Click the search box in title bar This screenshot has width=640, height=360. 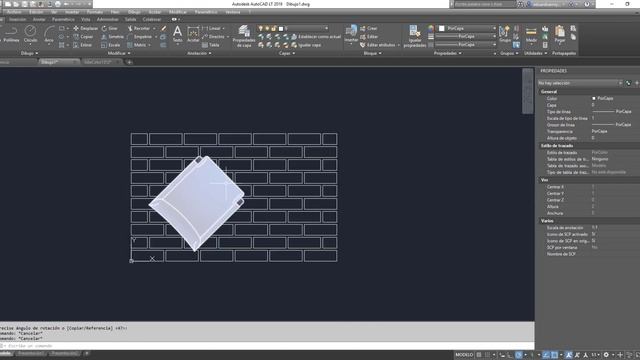(484, 4)
